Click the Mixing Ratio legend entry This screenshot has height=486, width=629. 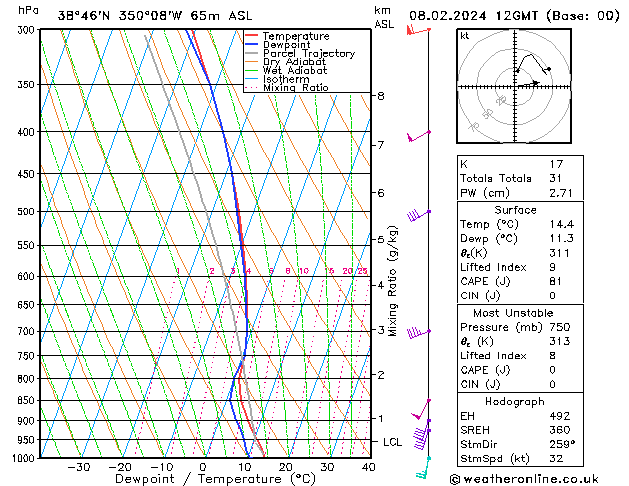[296, 88]
